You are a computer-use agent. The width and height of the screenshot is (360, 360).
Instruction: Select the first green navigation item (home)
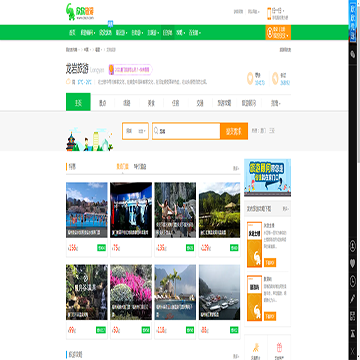tap(72, 33)
